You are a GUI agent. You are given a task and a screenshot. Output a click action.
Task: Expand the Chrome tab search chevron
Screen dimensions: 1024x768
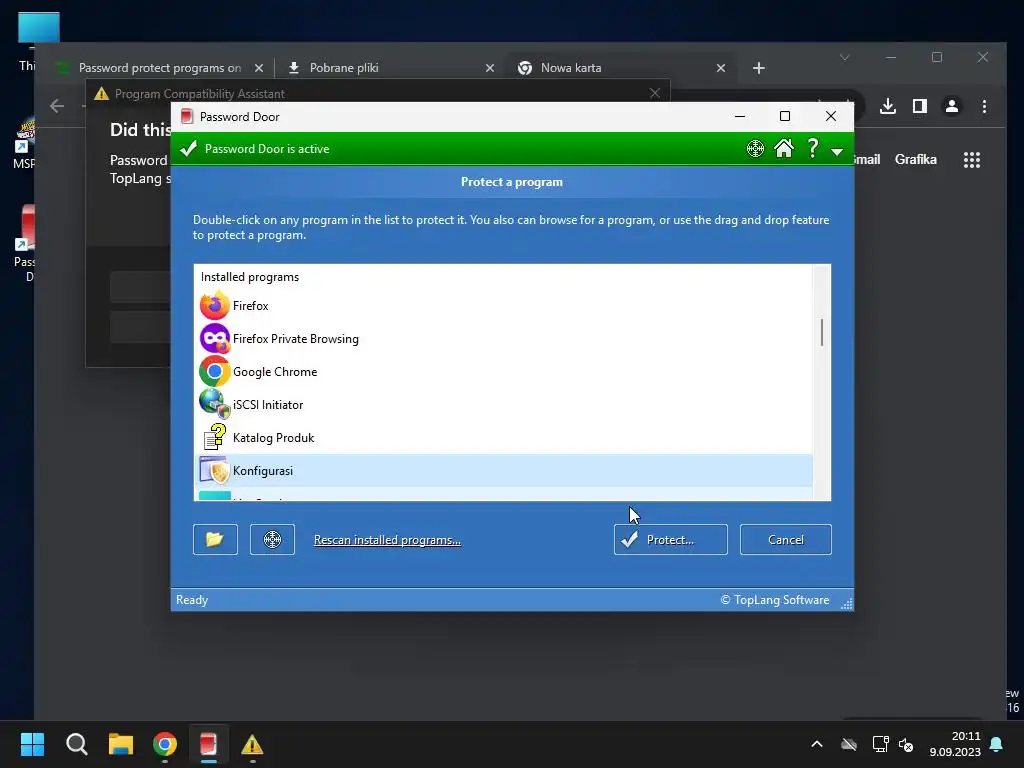(x=844, y=57)
